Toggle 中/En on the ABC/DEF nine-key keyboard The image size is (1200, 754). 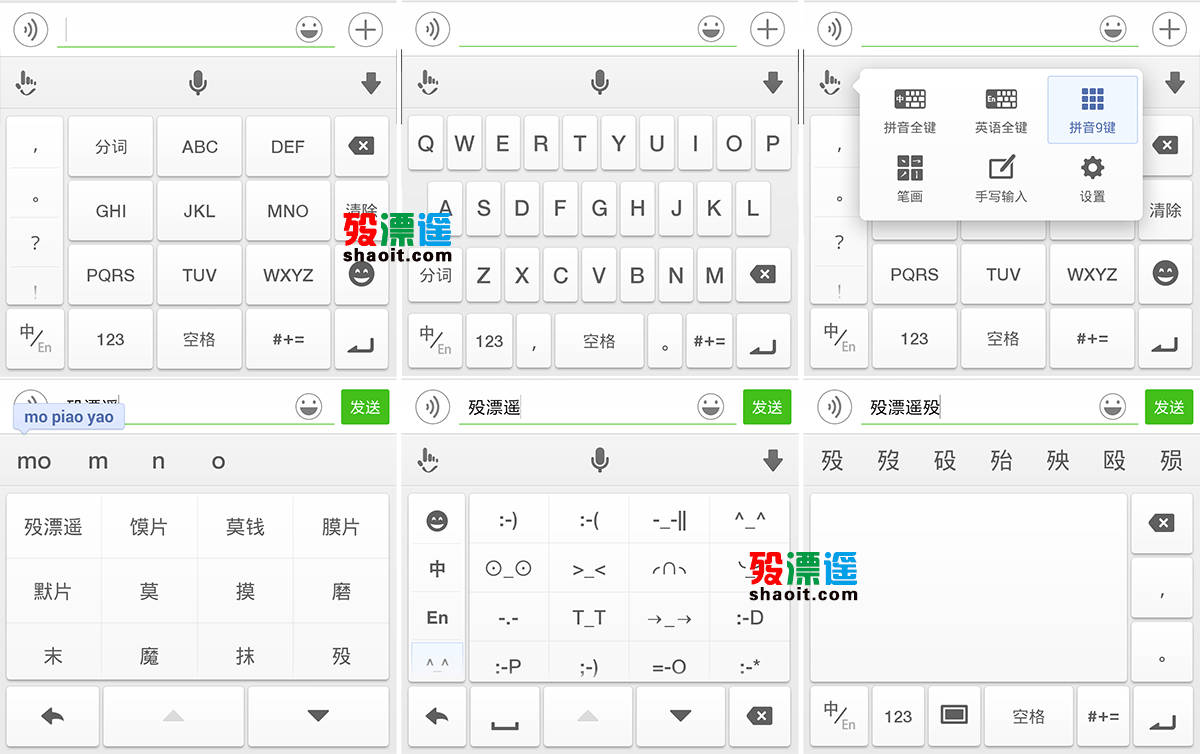coord(35,339)
